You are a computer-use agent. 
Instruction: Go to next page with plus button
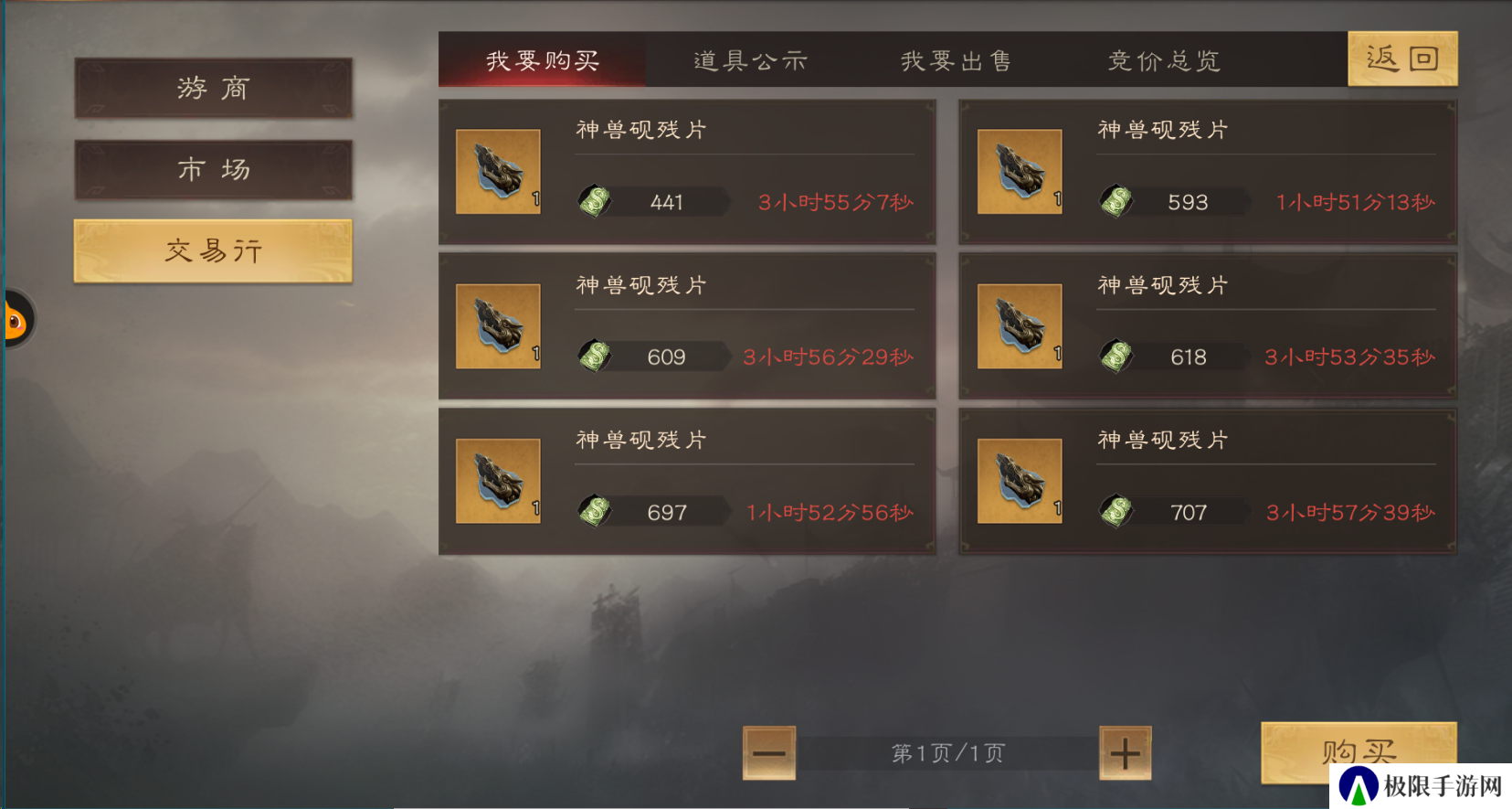click(1125, 753)
